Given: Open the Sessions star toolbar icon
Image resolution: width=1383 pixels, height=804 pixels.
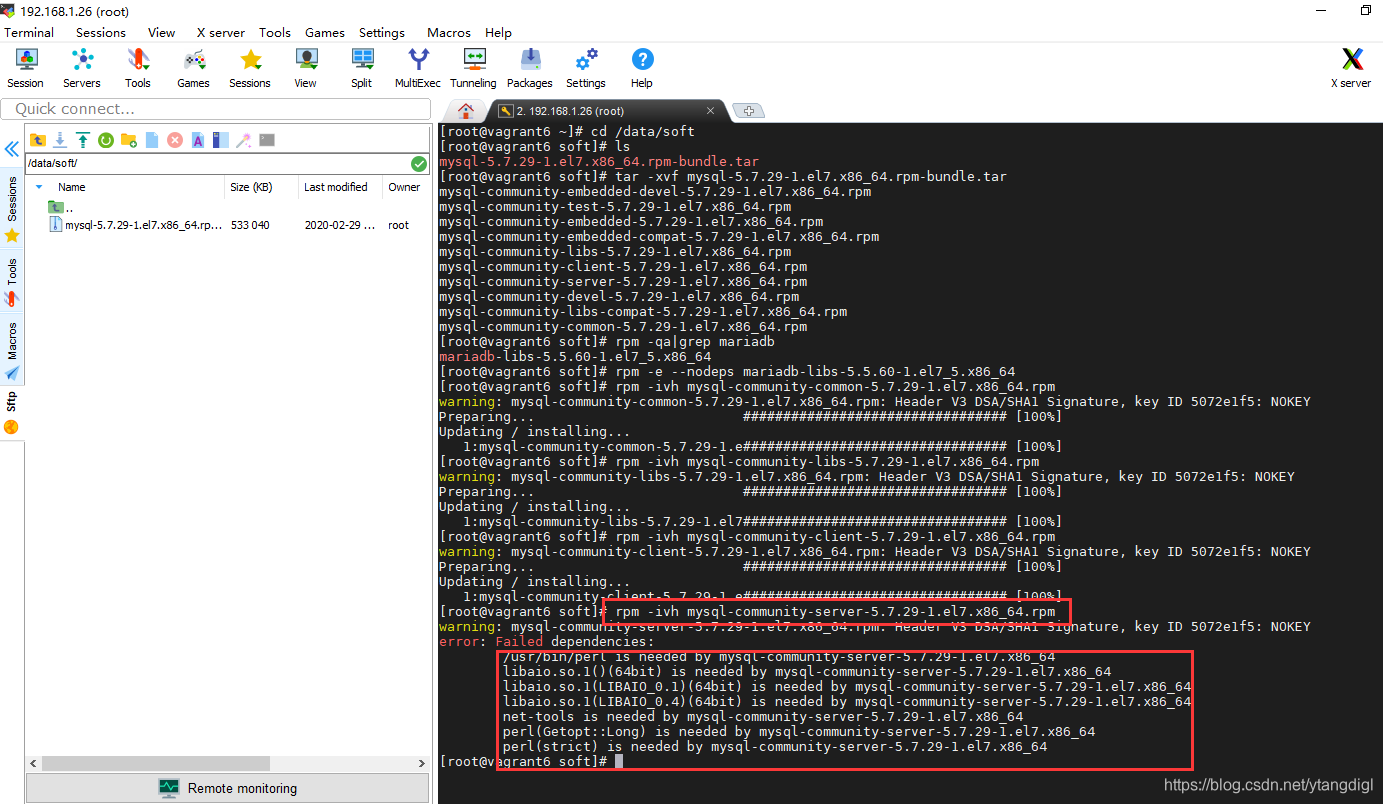Looking at the screenshot, I should click(x=250, y=68).
